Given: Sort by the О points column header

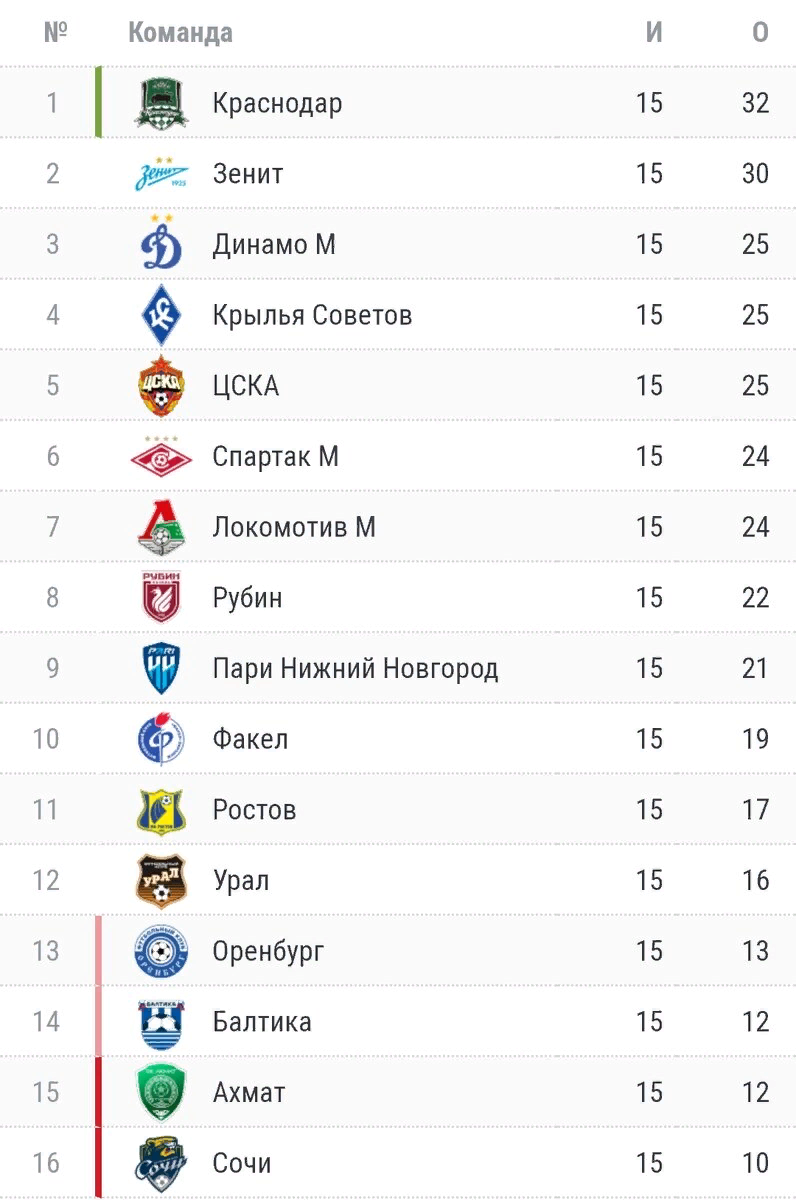Looking at the screenshot, I should pyautogui.click(x=760, y=33).
